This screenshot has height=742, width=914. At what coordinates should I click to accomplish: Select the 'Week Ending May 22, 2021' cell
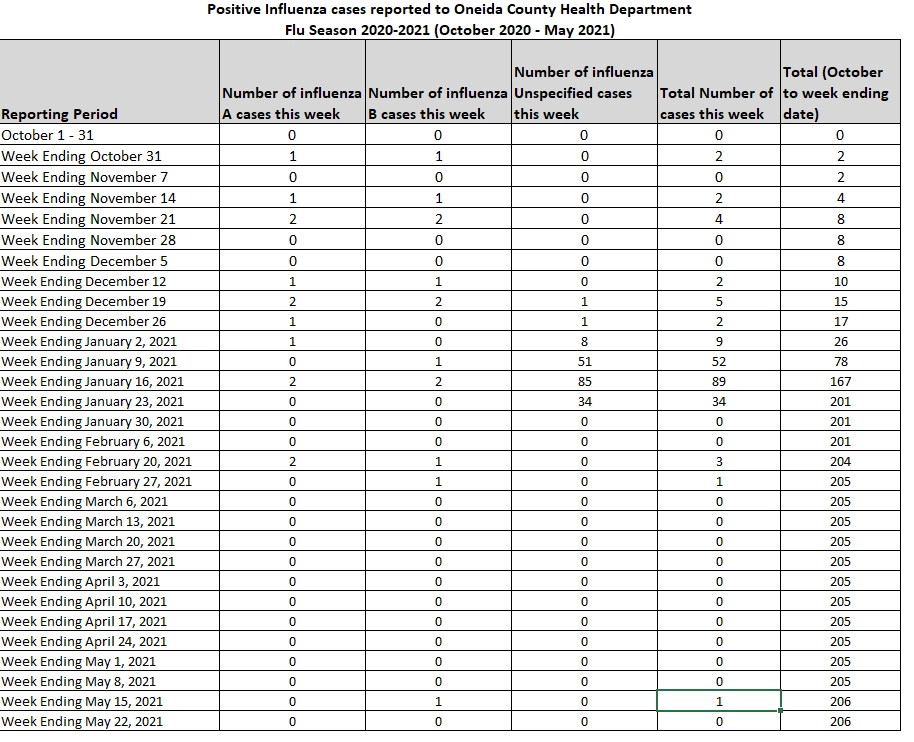coord(110,722)
